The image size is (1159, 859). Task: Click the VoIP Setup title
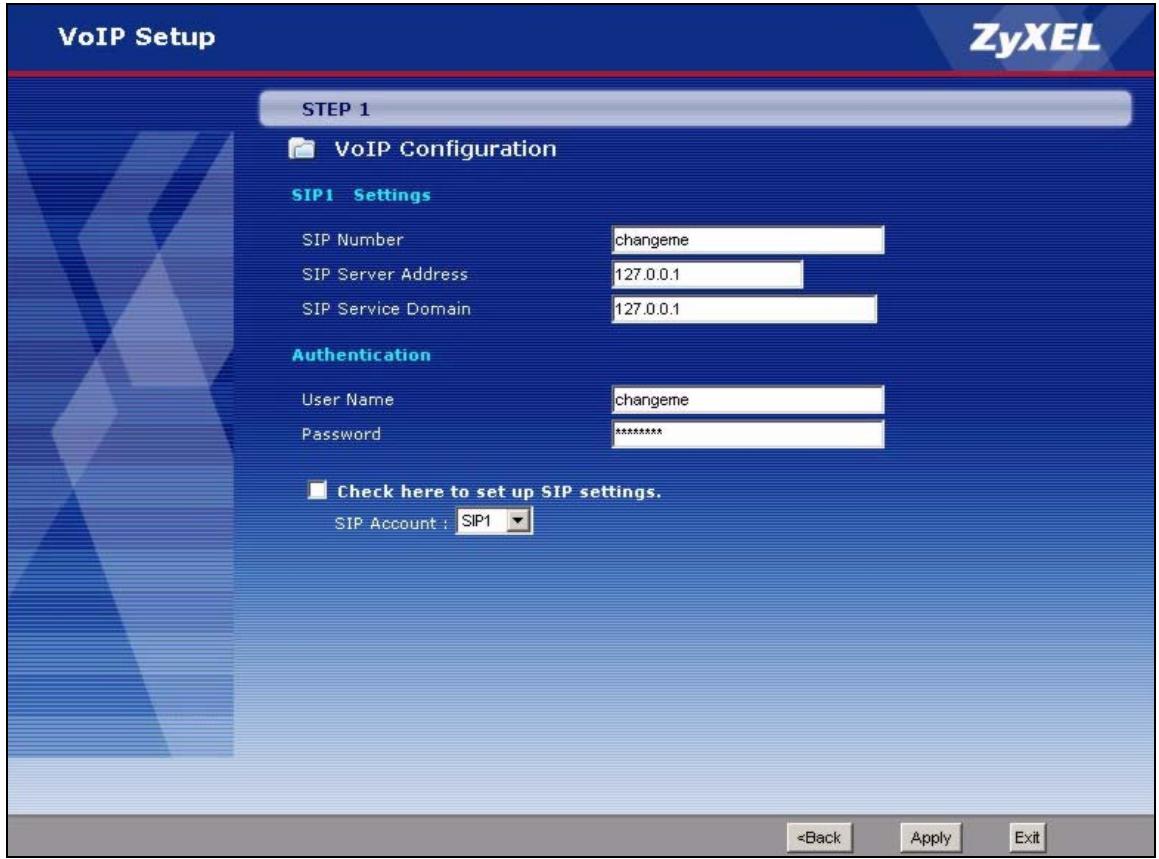pyautogui.click(x=137, y=37)
